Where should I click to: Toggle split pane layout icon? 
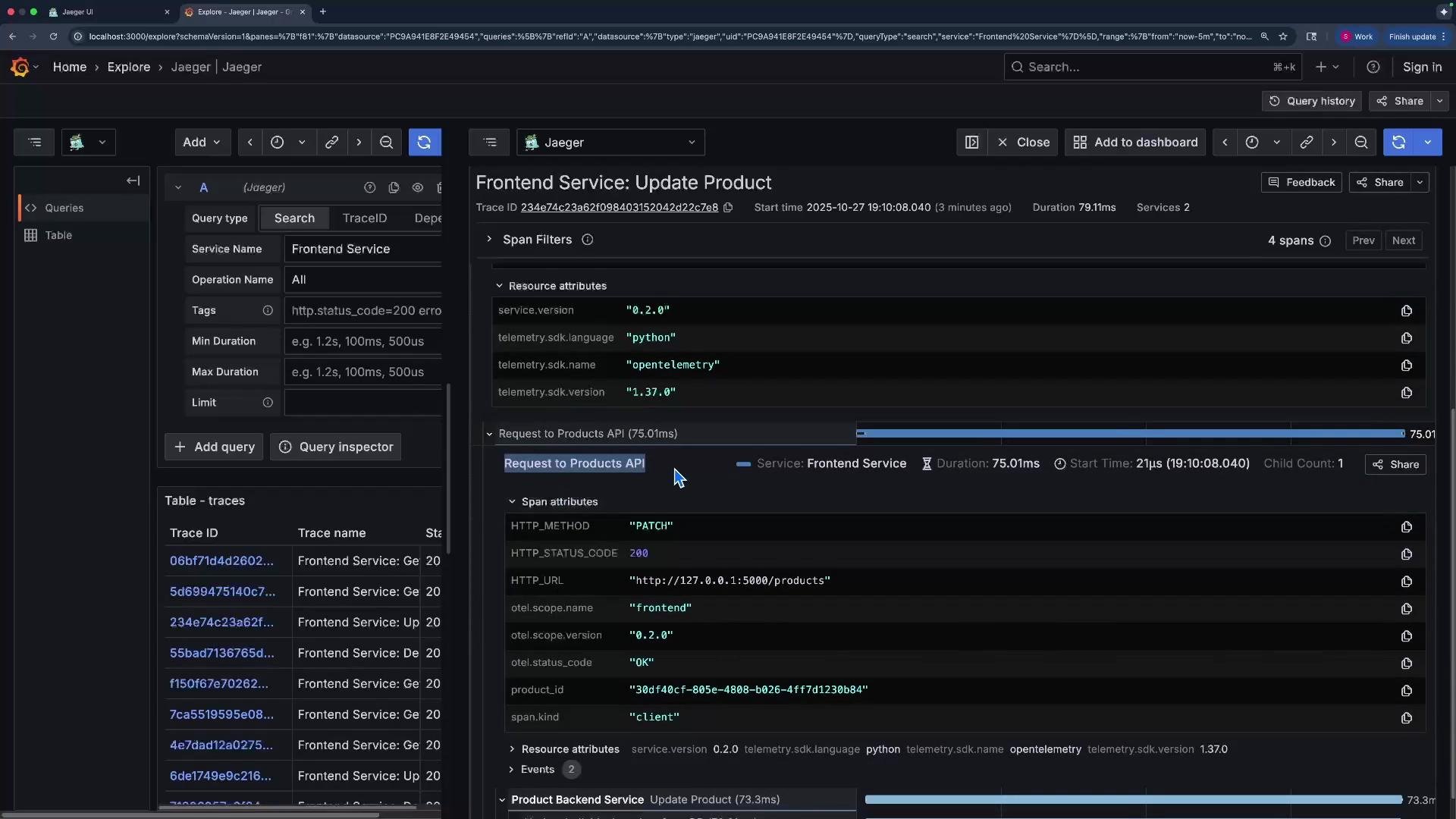pos(971,143)
